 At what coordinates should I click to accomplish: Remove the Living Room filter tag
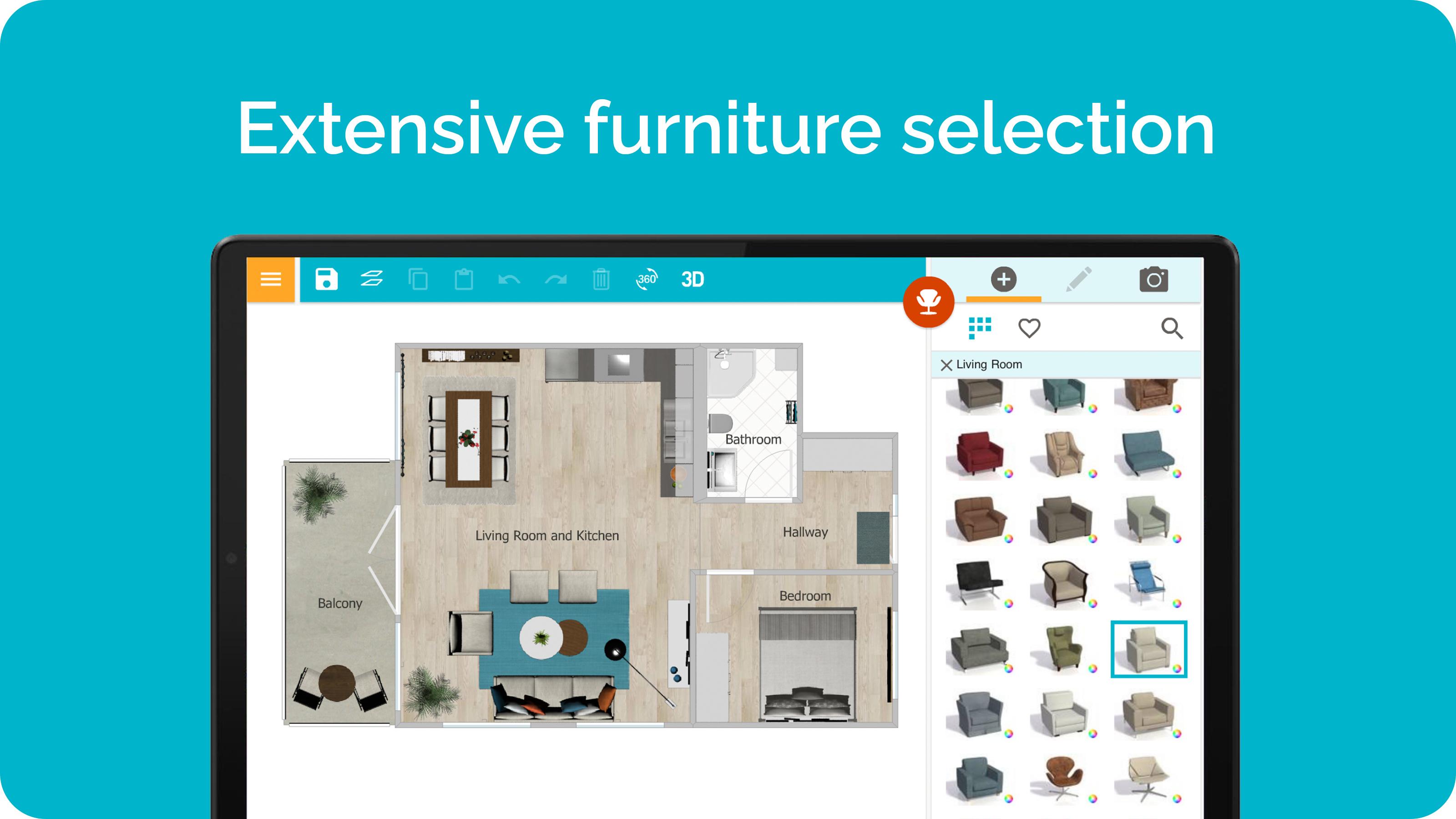(x=945, y=364)
